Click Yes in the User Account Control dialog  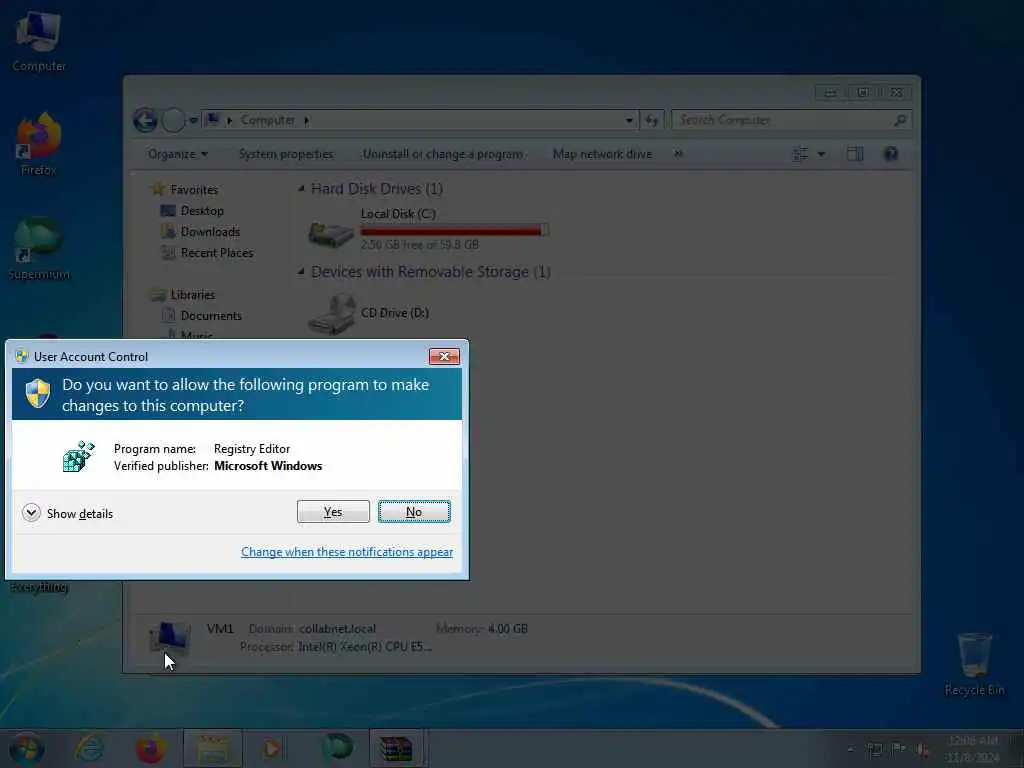(333, 512)
